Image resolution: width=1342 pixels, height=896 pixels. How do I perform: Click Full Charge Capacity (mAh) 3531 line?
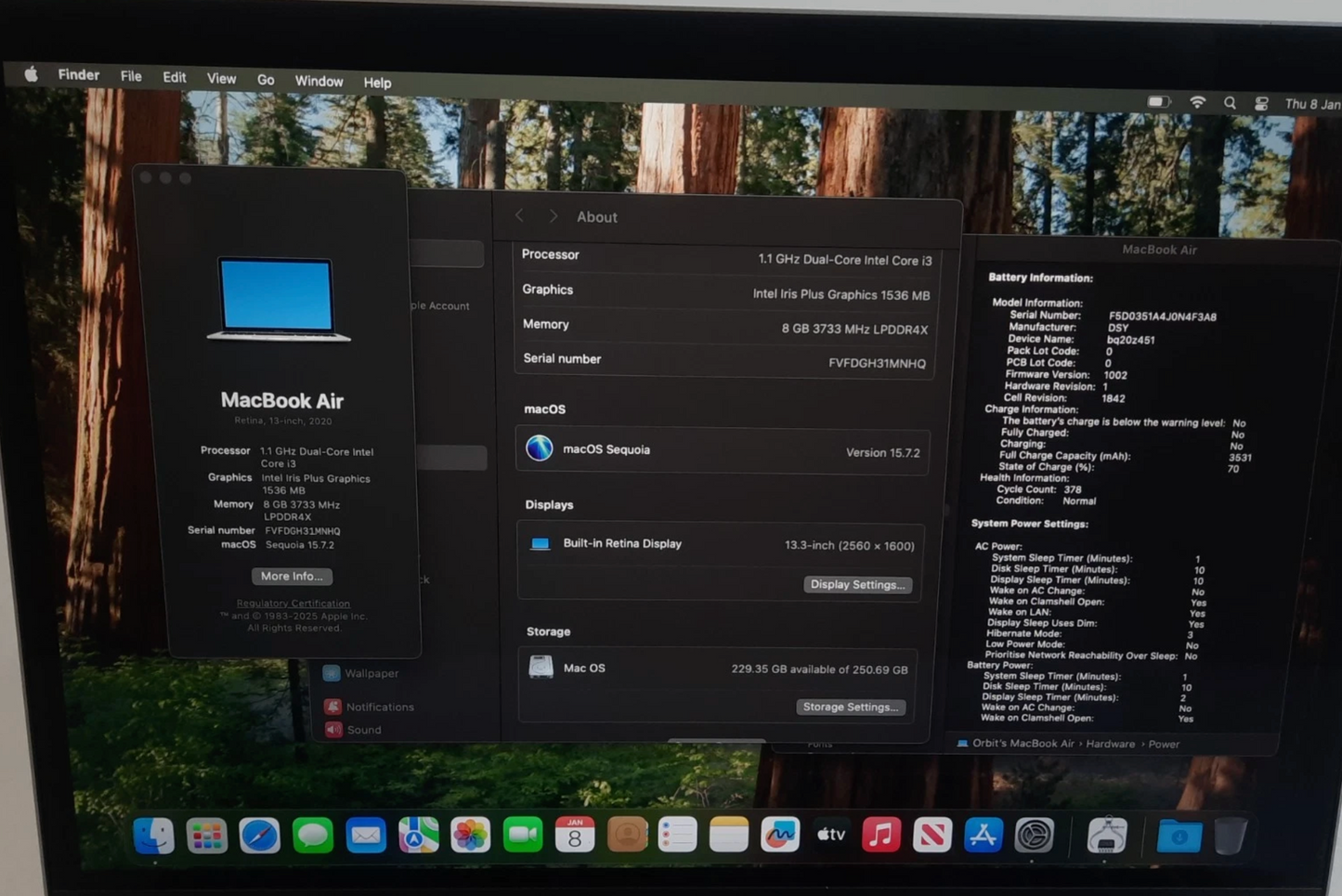(x=1125, y=456)
